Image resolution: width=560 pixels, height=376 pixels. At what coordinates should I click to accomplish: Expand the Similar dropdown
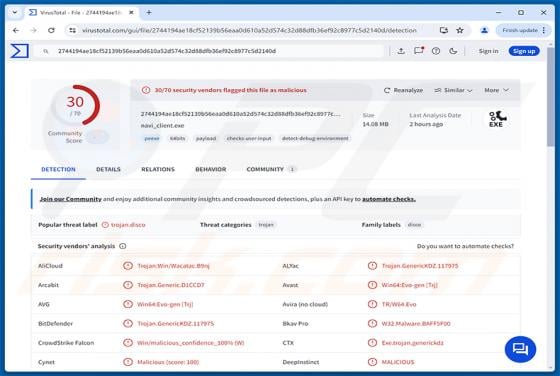(x=453, y=90)
